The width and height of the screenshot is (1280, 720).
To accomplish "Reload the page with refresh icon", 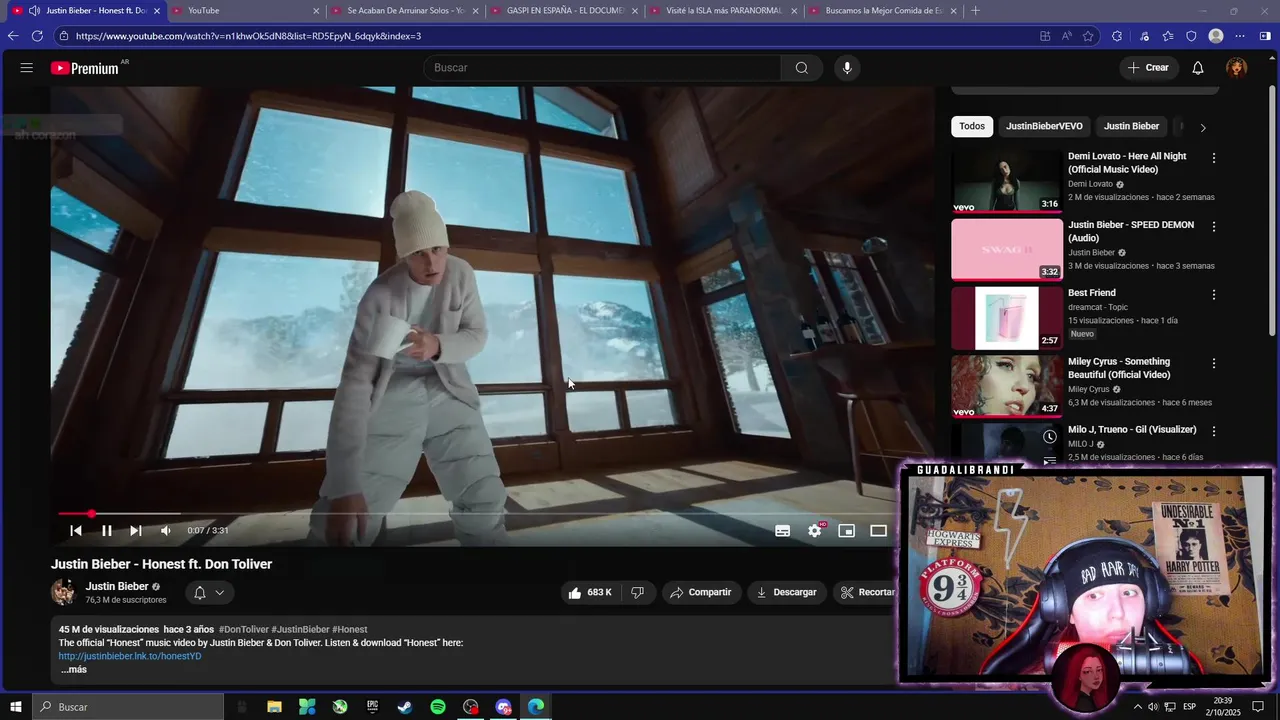I will tap(37, 36).
